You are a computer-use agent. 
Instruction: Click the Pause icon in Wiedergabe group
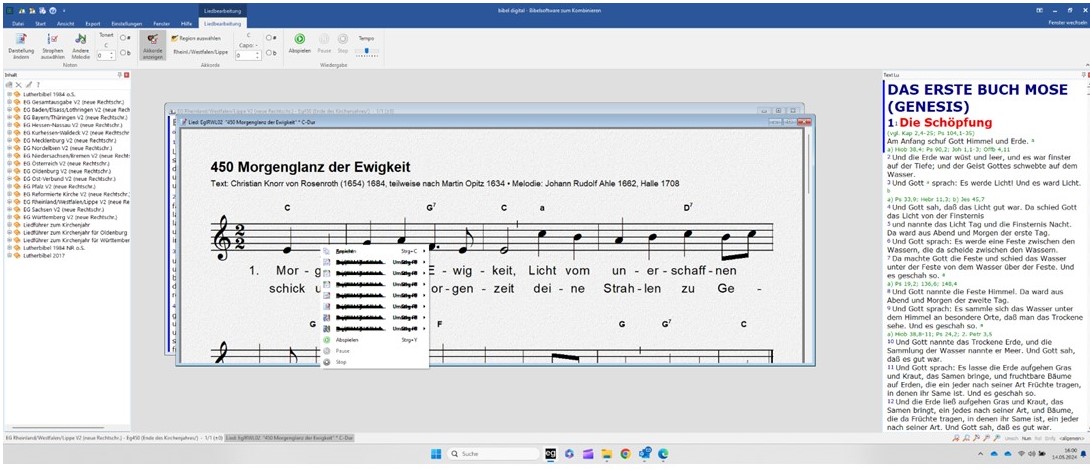click(x=322, y=39)
